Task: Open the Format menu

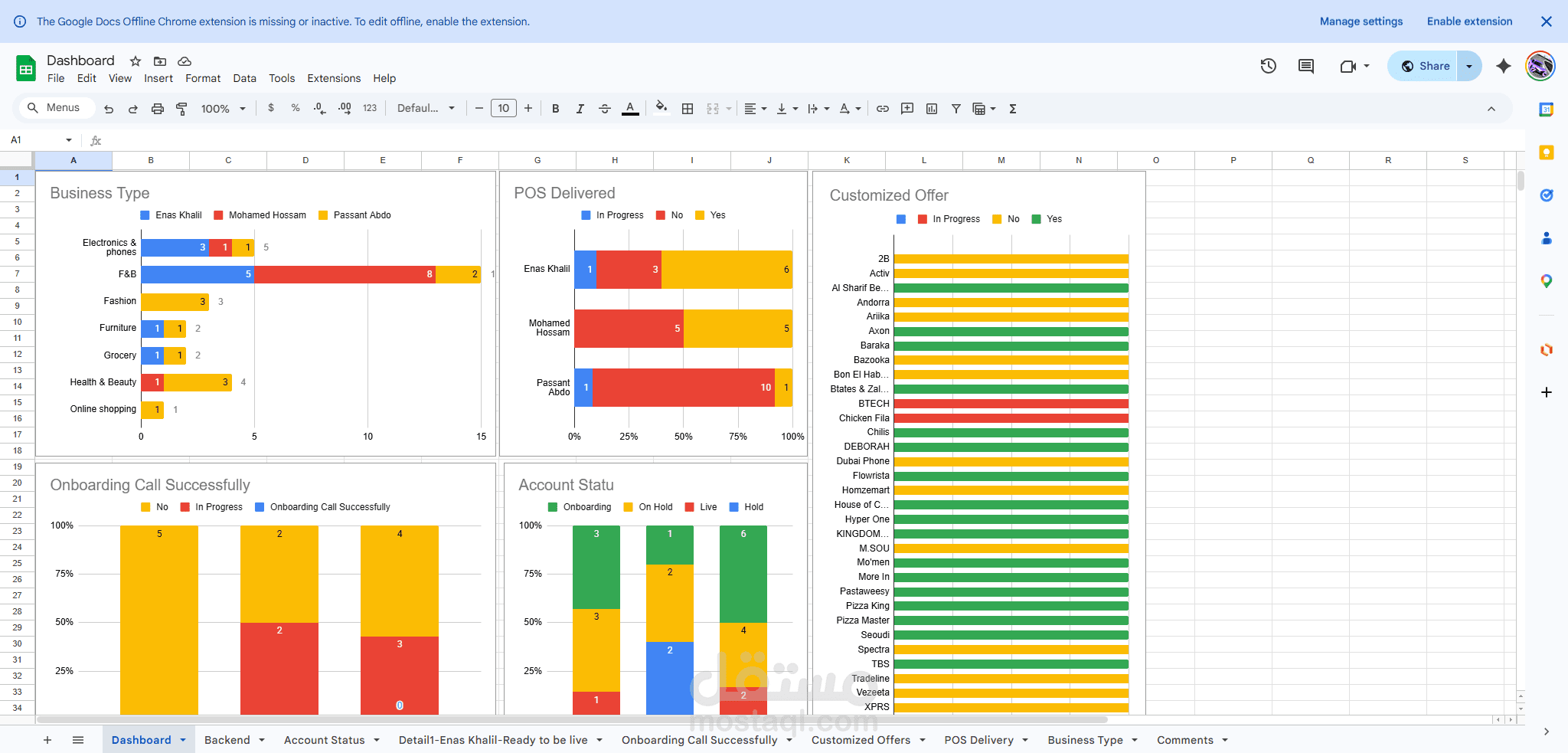Action: coord(203,78)
